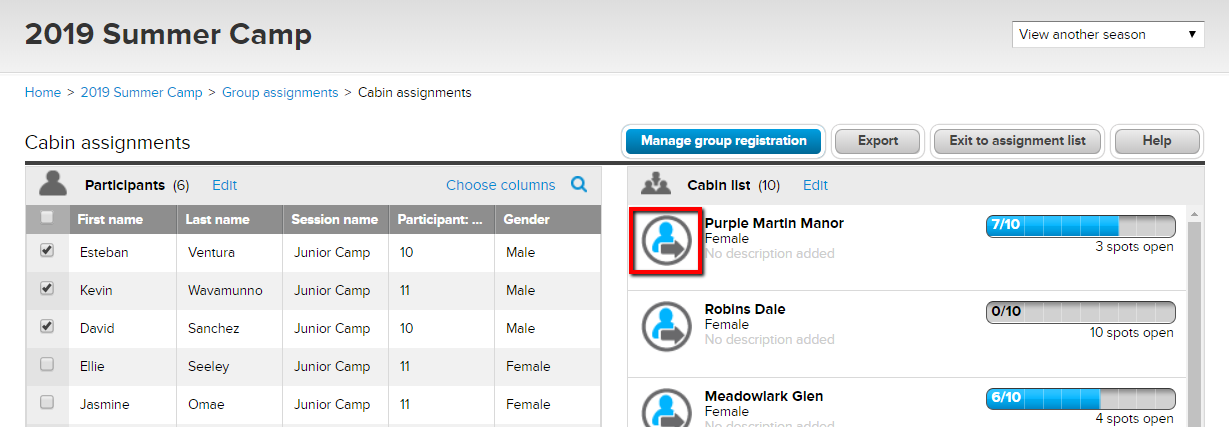Image resolution: width=1229 pixels, height=427 pixels.
Task: Open the View another season dropdown
Action: [1108, 35]
